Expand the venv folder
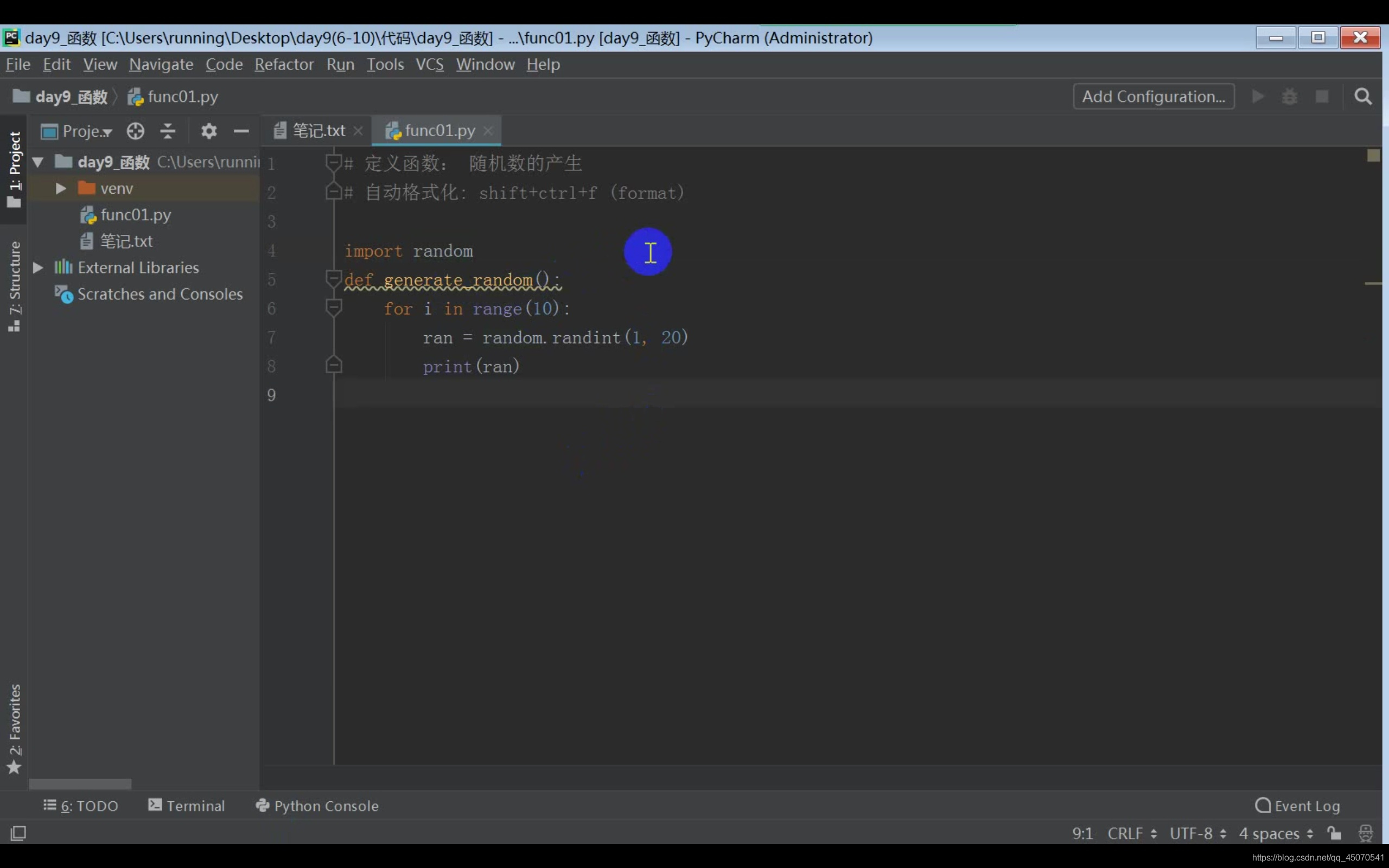1389x868 pixels. pos(61,188)
